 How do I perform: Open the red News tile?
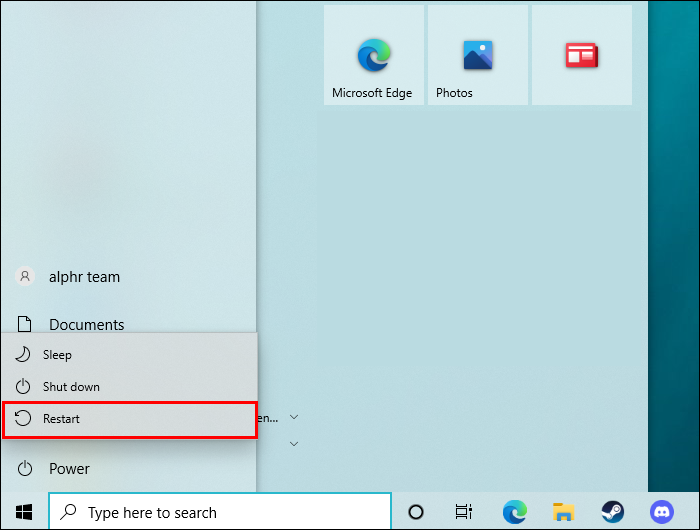(582, 55)
